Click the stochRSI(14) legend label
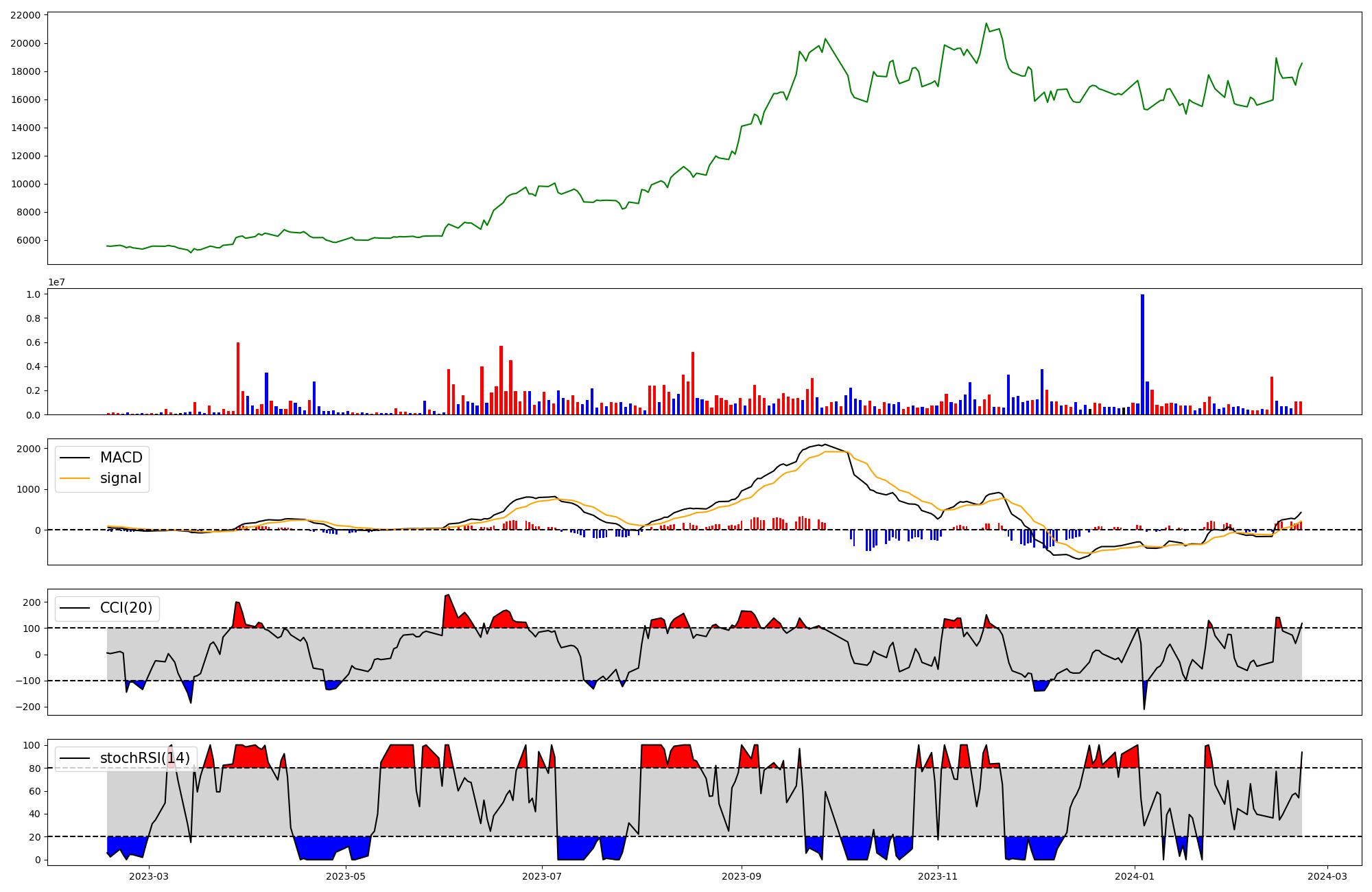 [145, 758]
